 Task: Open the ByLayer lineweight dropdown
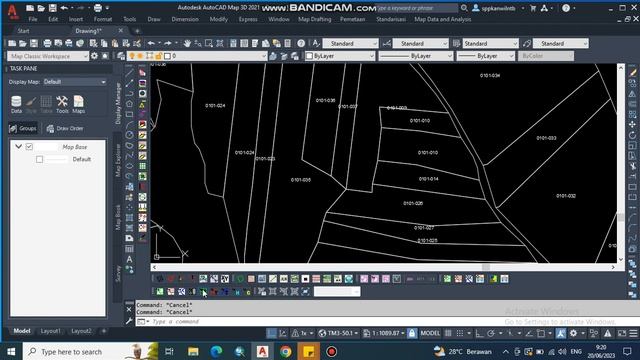486,56
